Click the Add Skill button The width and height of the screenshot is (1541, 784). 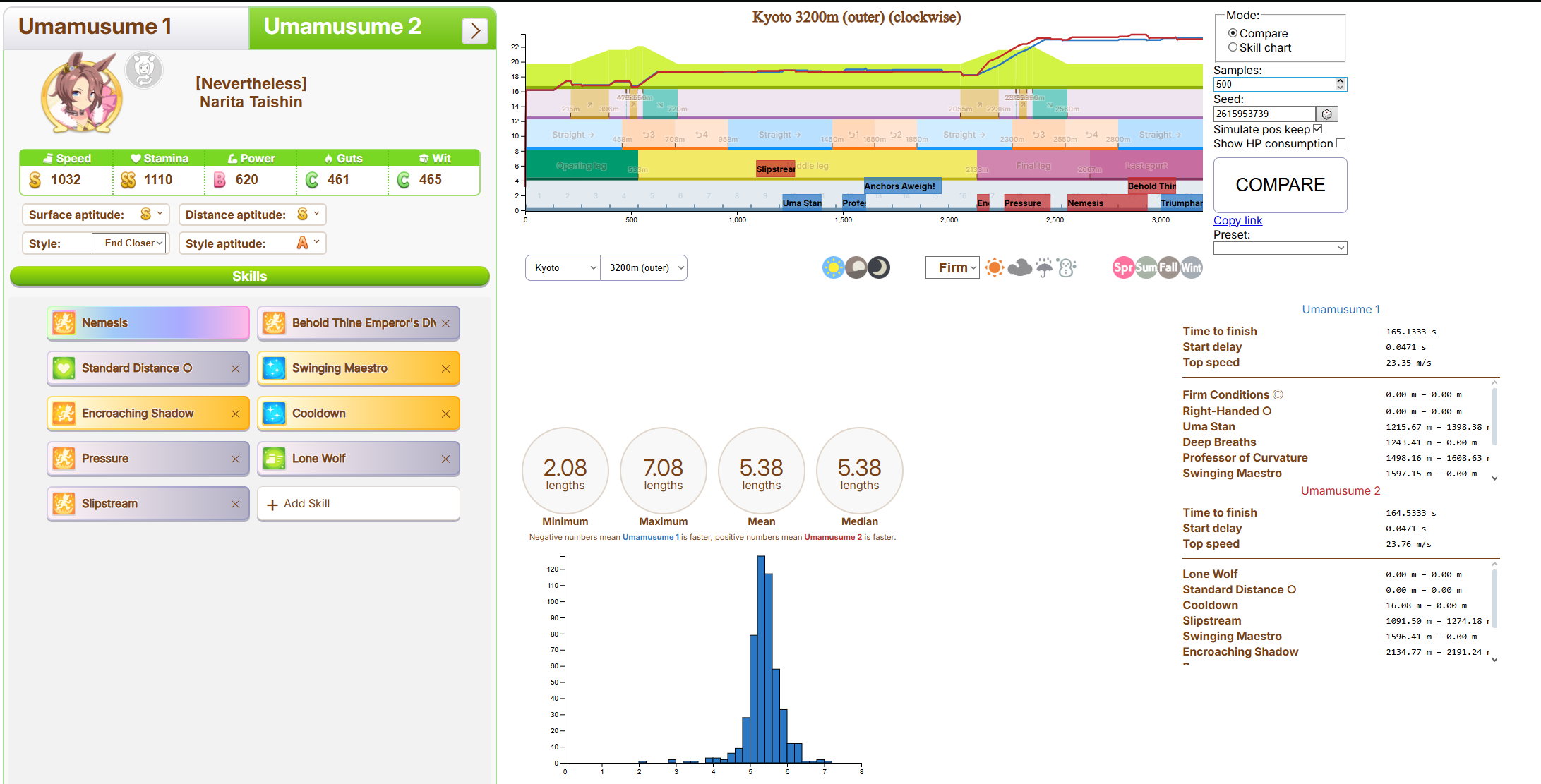coord(359,504)
